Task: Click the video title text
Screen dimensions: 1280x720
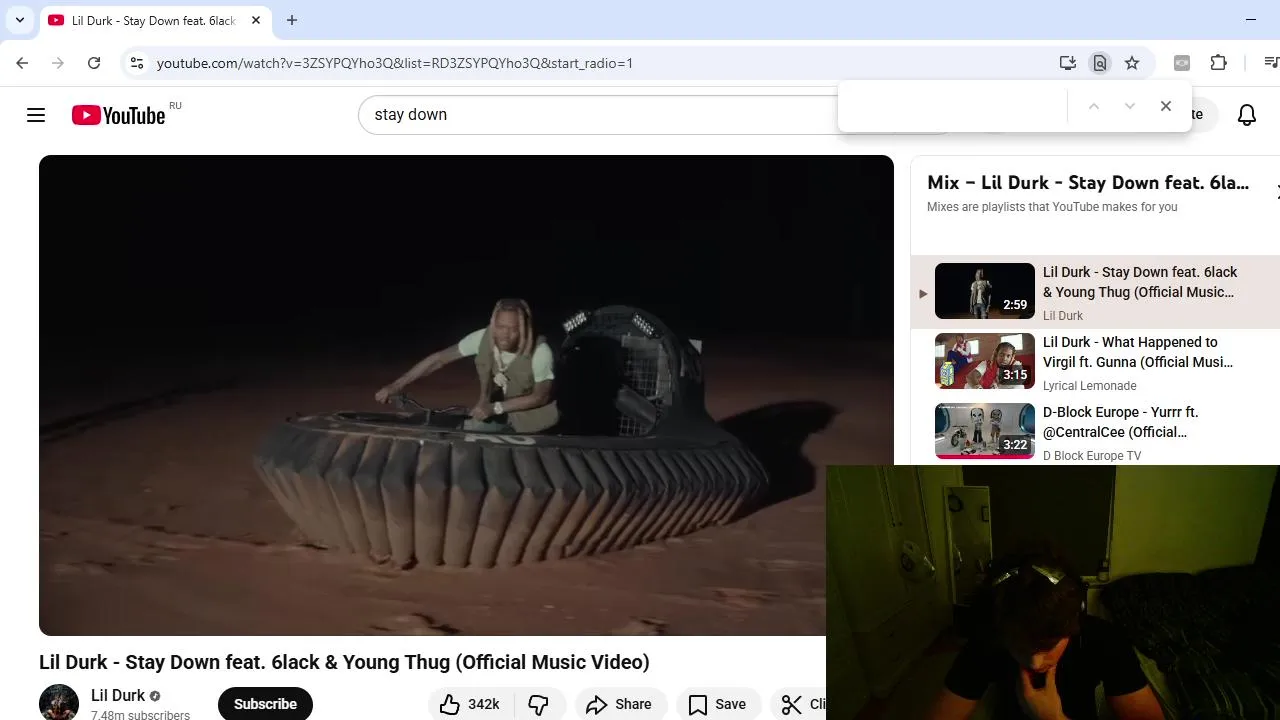Action: pyautogui.click(x=344, y=662)
